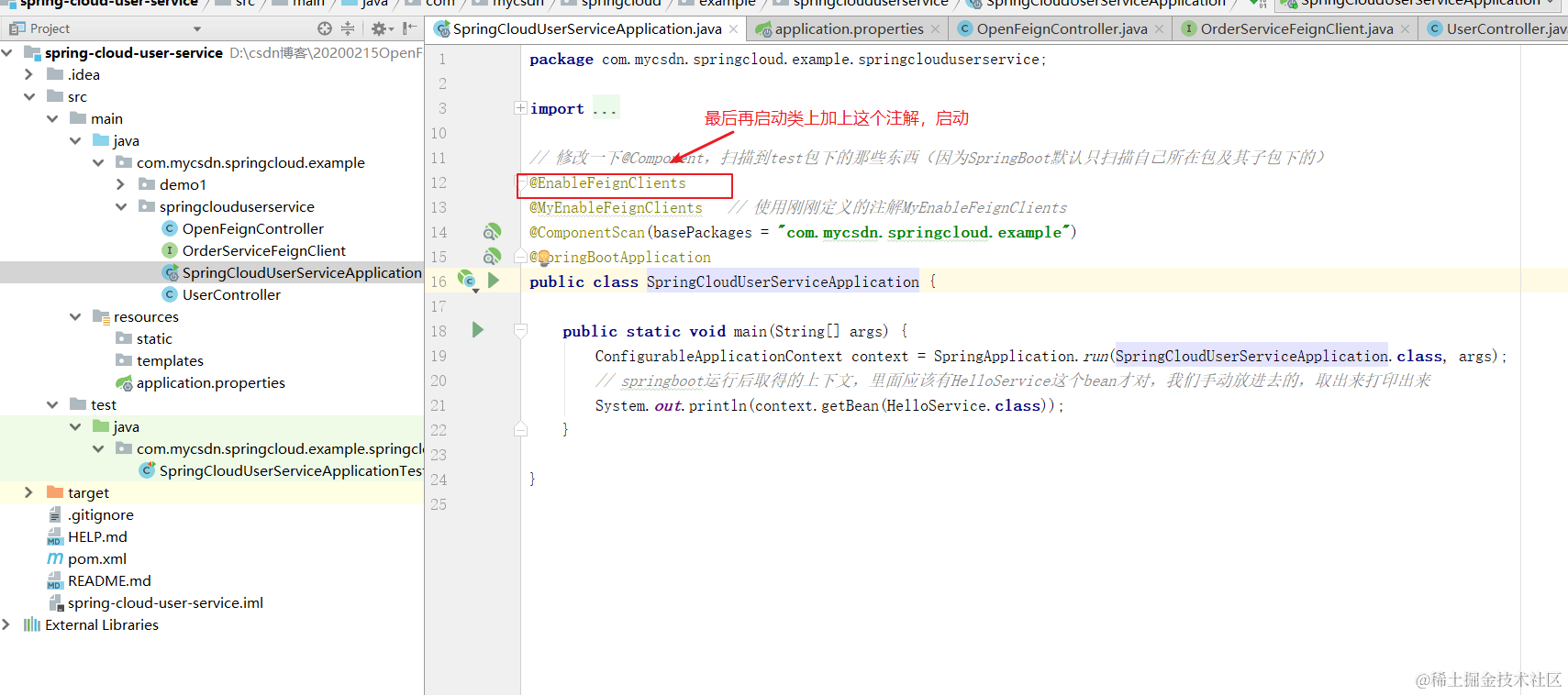Collapse the src folder

(29, 96)
